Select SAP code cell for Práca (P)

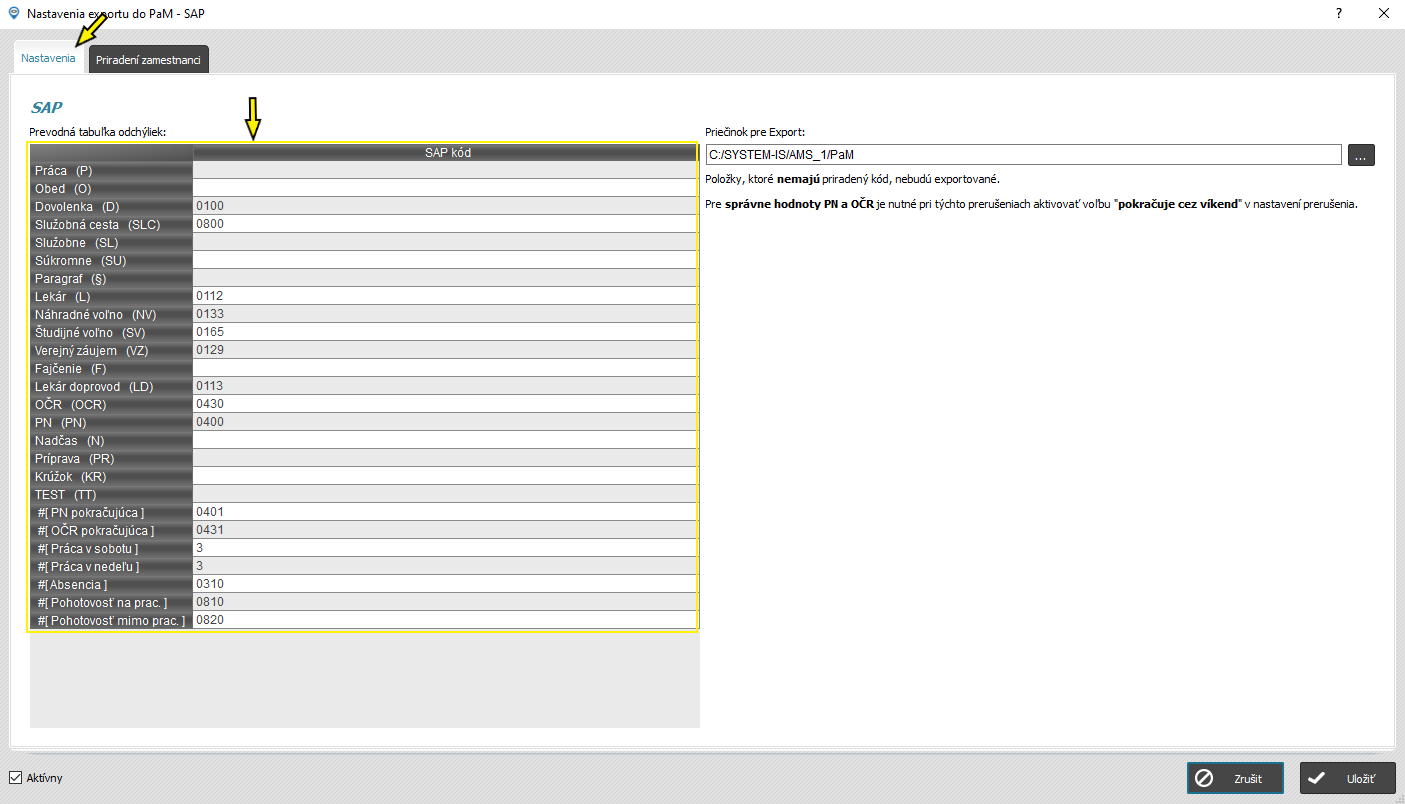click(x=445, y=170)
